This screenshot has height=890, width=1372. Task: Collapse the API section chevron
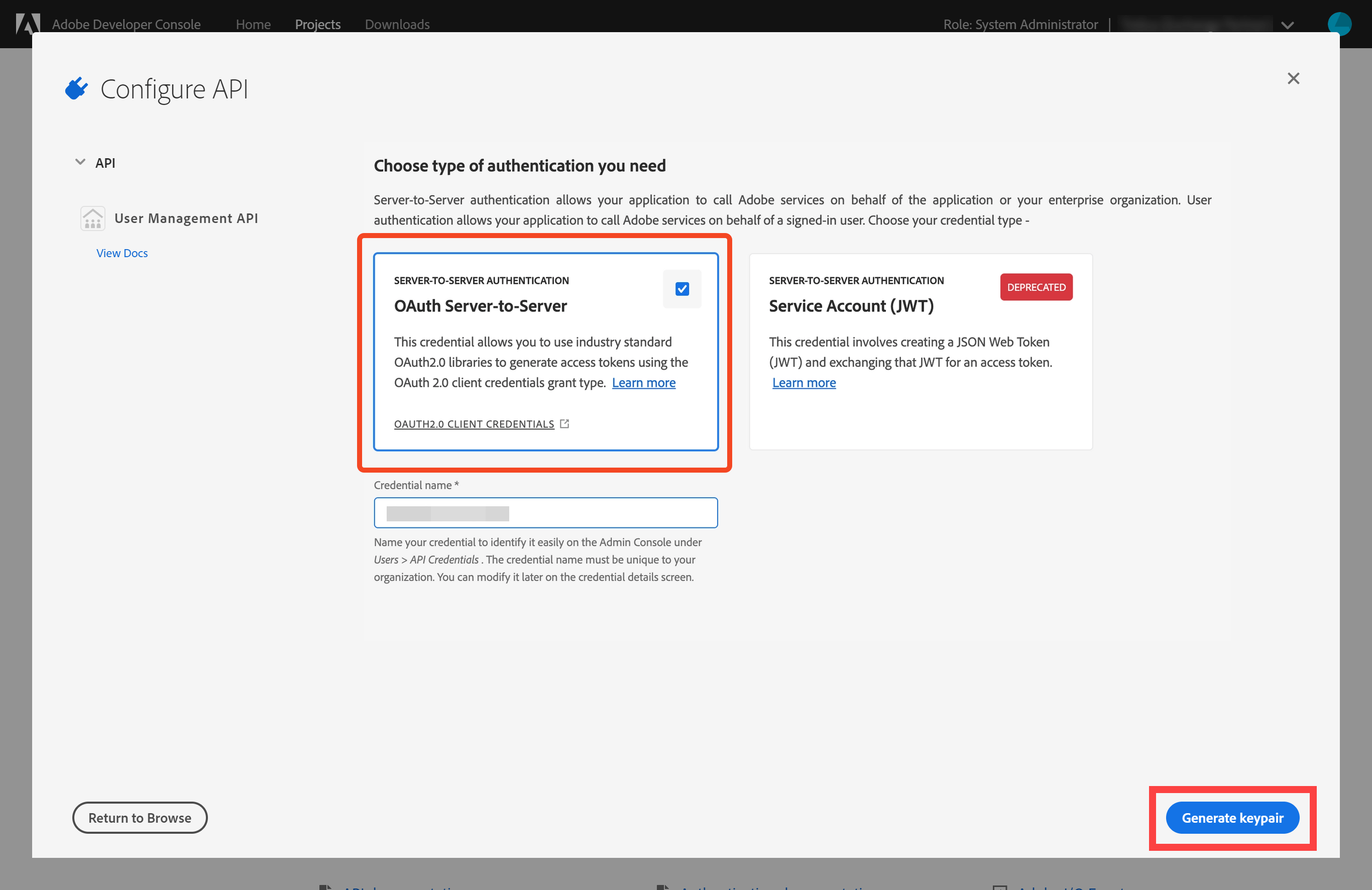[x=80, y=162]
